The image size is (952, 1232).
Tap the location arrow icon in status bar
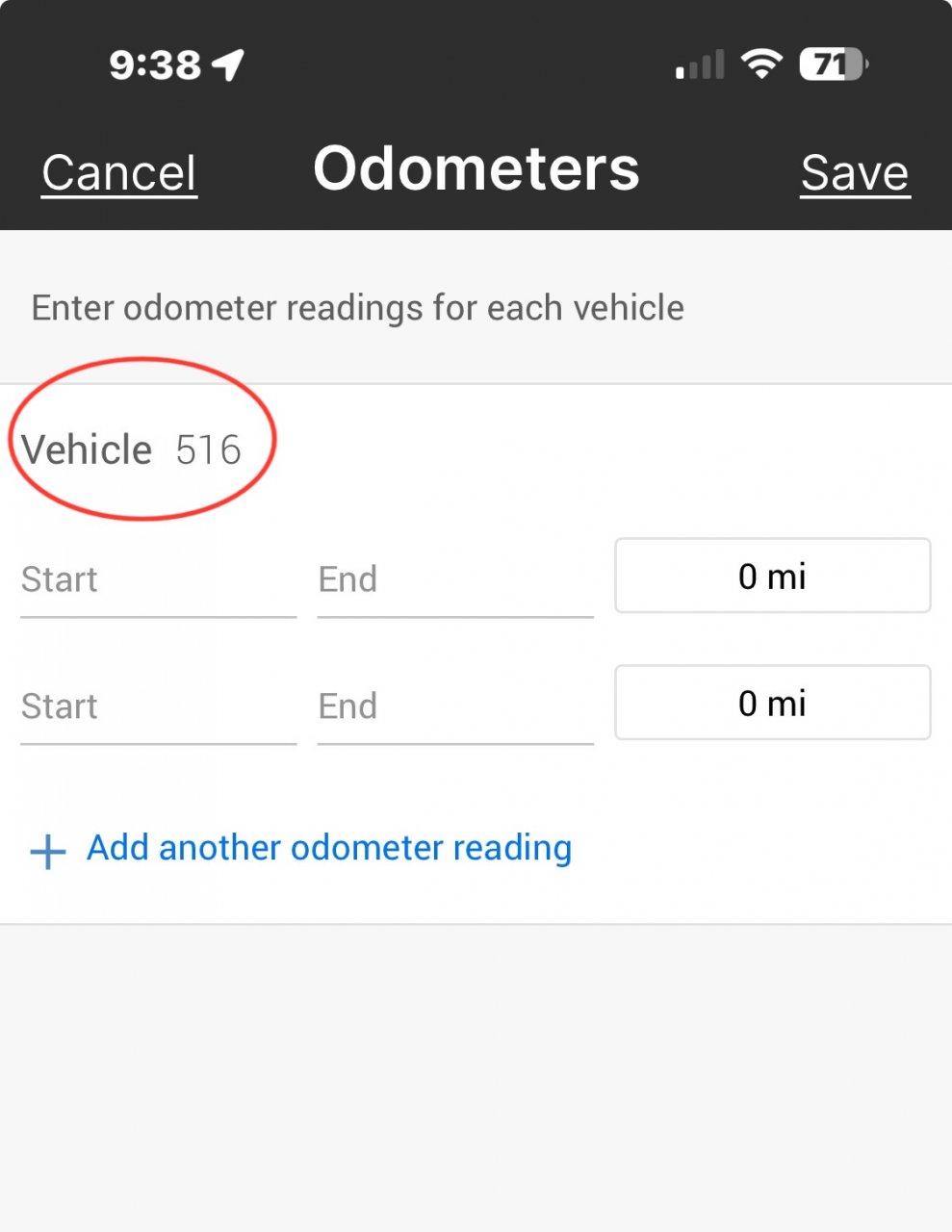coord(228,64)
